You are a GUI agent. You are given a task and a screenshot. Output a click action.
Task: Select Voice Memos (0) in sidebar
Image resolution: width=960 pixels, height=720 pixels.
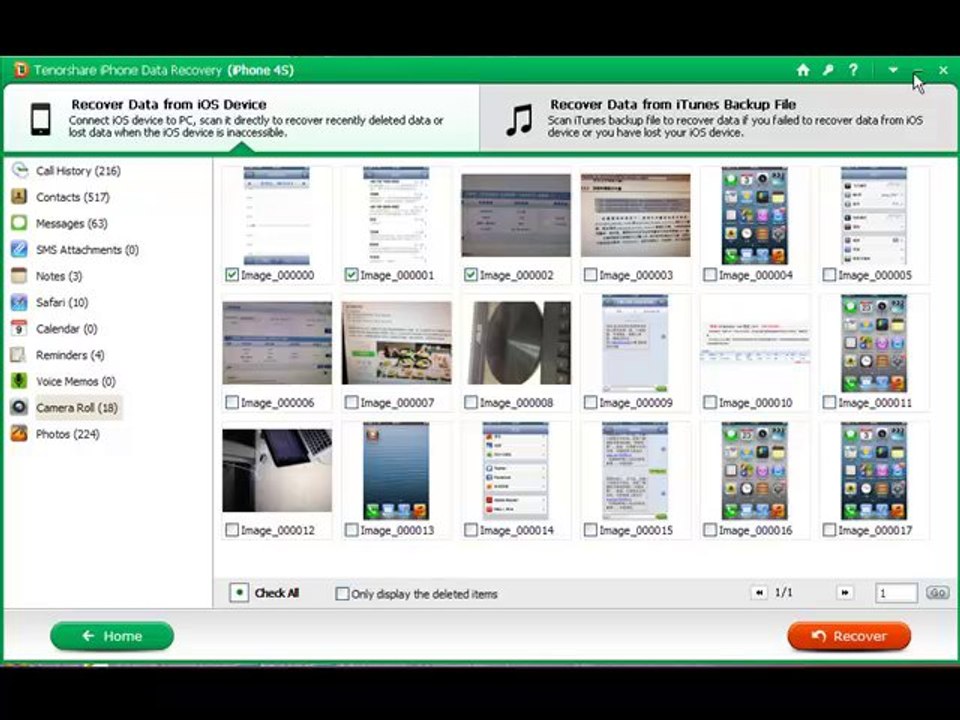coord(75,381)
